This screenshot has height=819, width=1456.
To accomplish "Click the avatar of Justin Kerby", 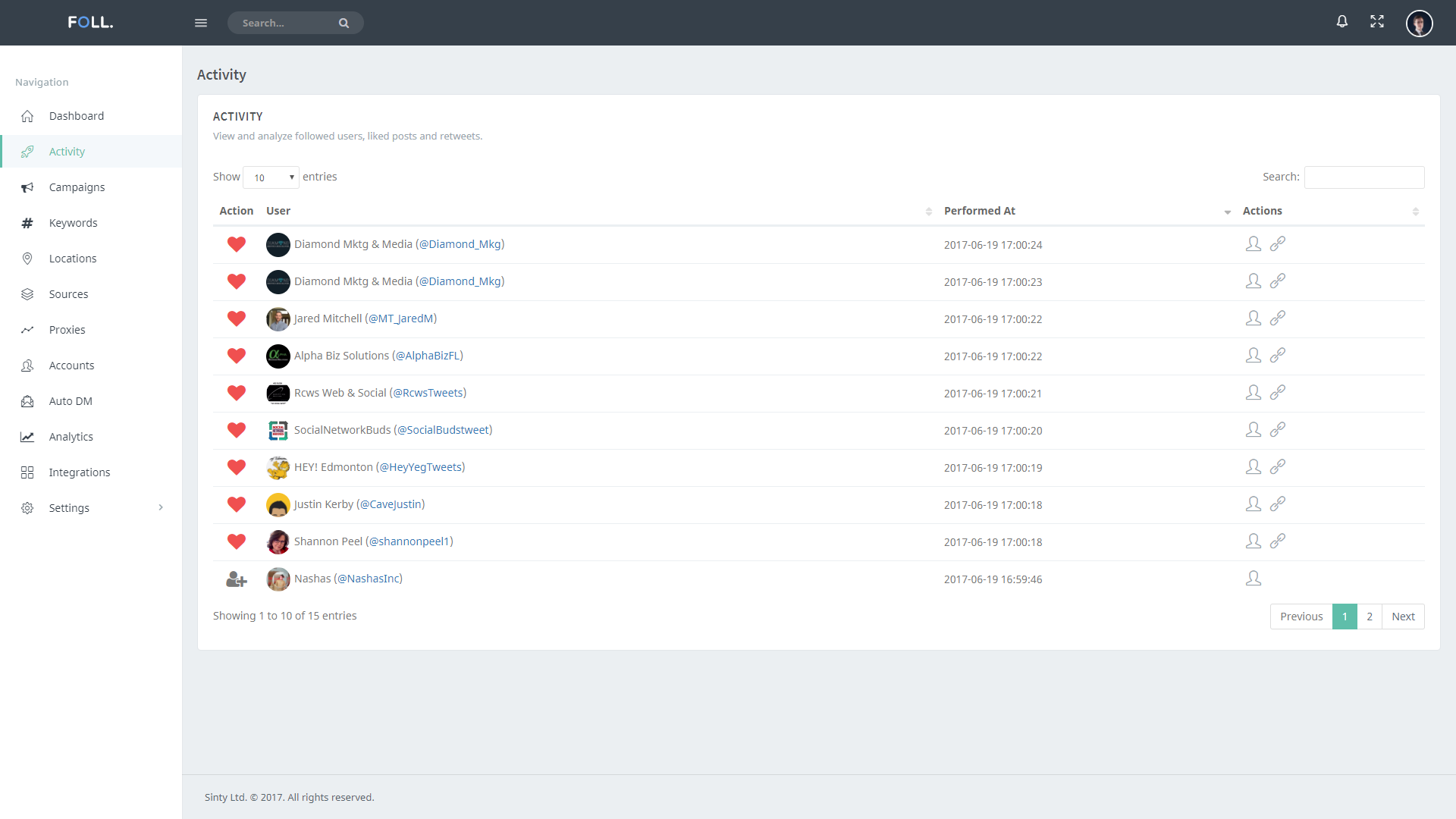I will 278,504.
